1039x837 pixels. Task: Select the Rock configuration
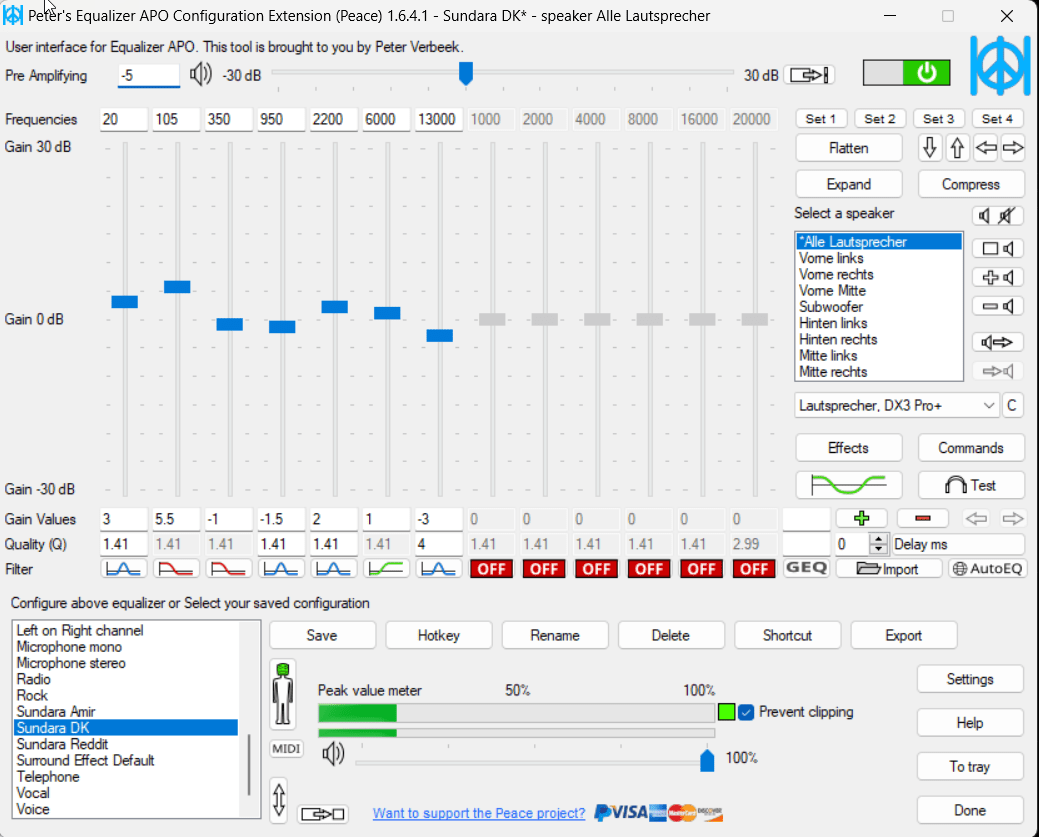pyautogui.click(x=126, y=695)
